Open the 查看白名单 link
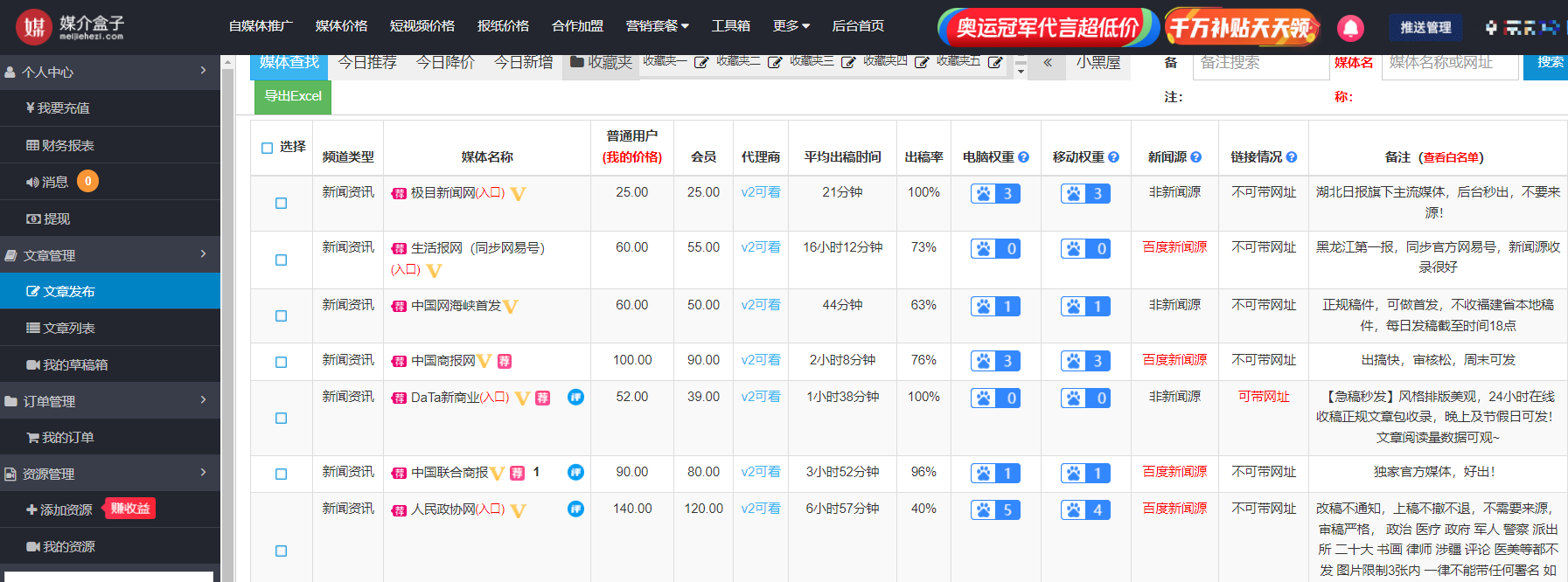 (x=1451, y=157)
